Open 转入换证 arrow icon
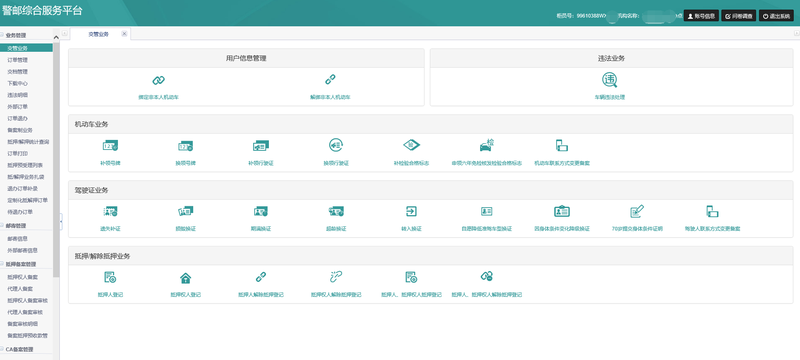Viewport: 800px width, 360px height. (x=411, y=211)
